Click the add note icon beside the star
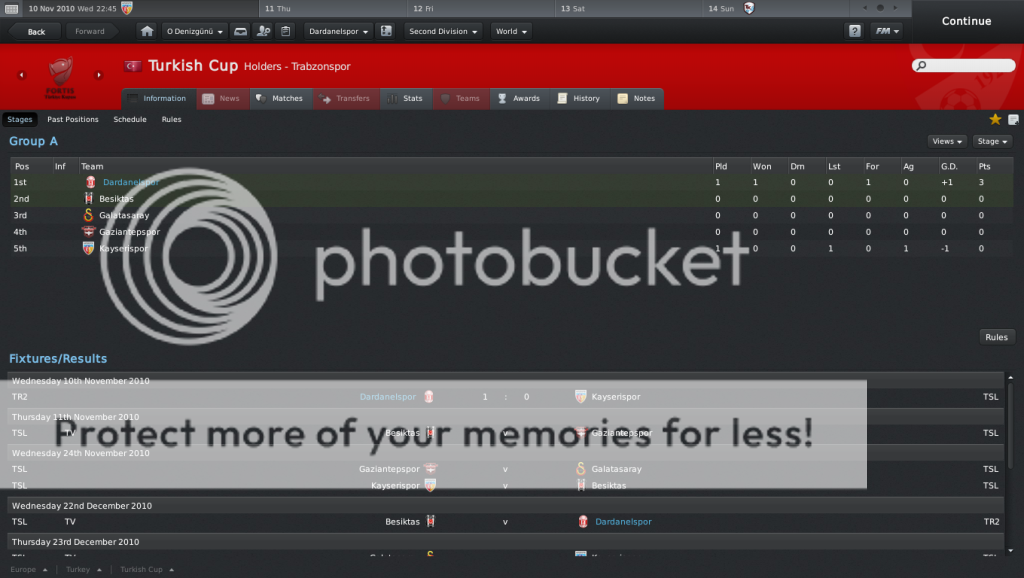The height and width of the screenshot is (578, 1024). [x=1014, y=120]
